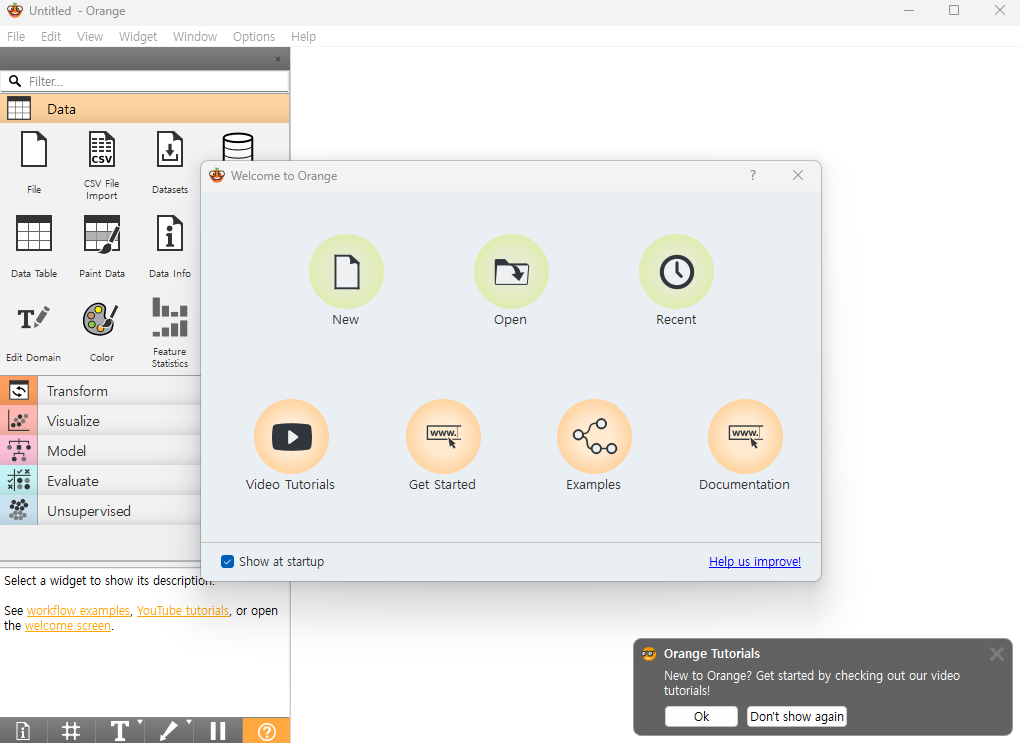Open the File menu
The height and width of the screenshot is (743, 1020).
pyautogui.click(x=16, y=36)
